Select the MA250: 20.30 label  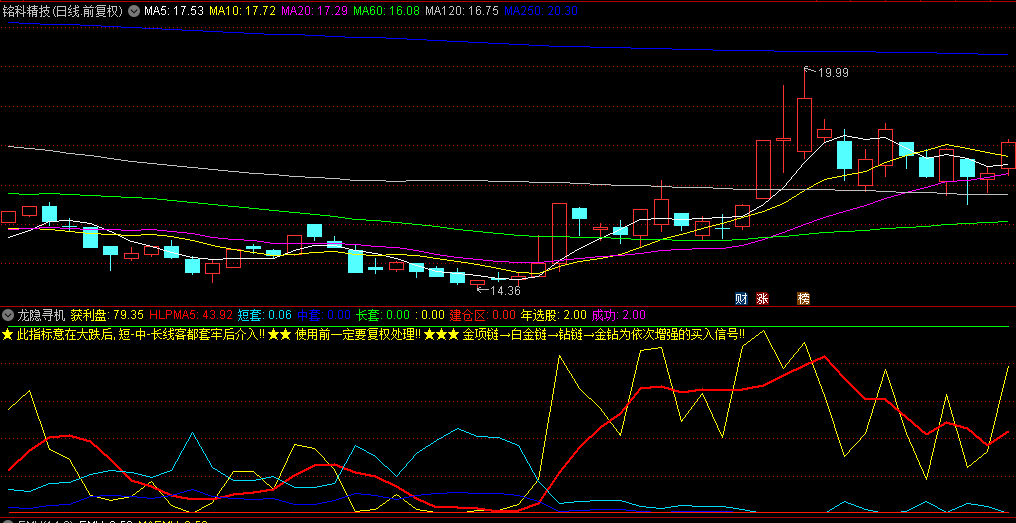pos(541,11)
